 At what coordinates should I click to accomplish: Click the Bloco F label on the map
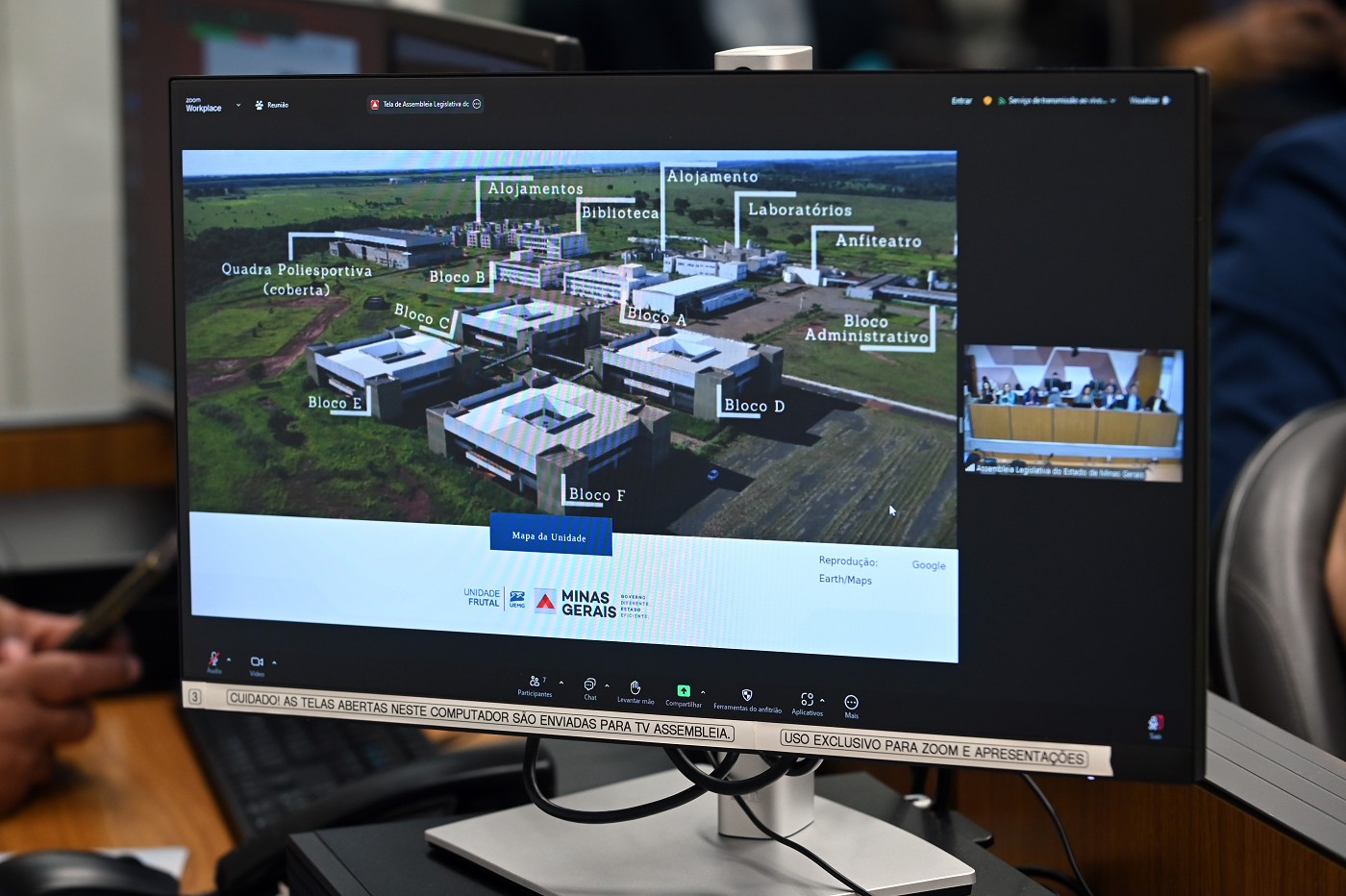(596, 494)
